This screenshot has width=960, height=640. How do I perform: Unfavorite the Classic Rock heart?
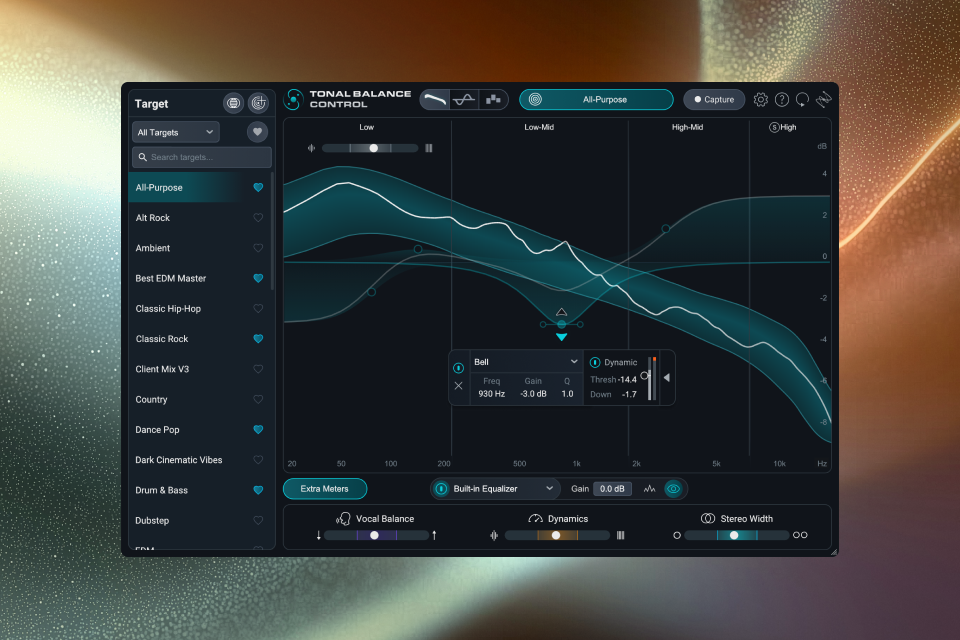click(x=258, y=339)
